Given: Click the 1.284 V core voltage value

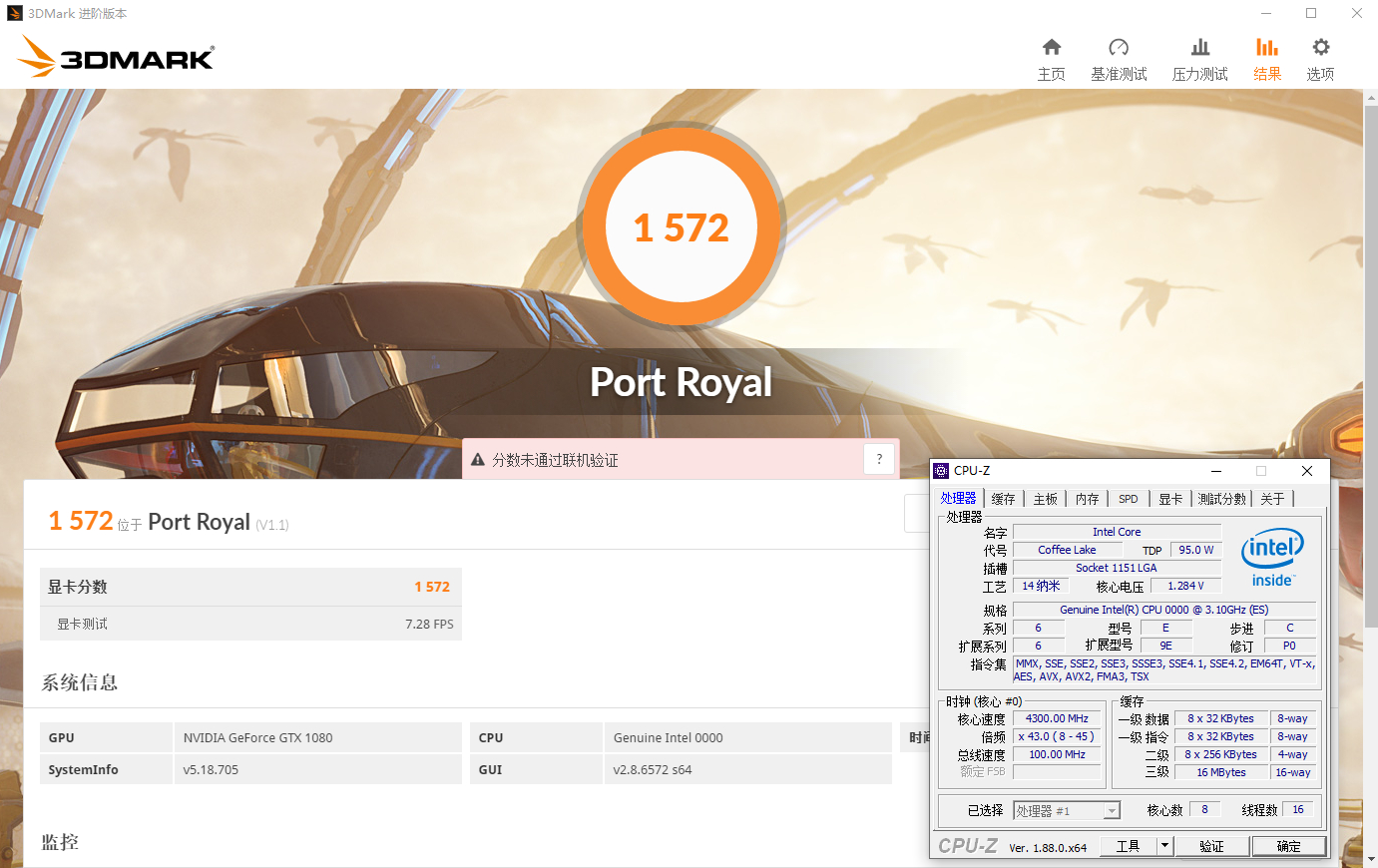Looking at the screenshot, I should pos(1186,586).
